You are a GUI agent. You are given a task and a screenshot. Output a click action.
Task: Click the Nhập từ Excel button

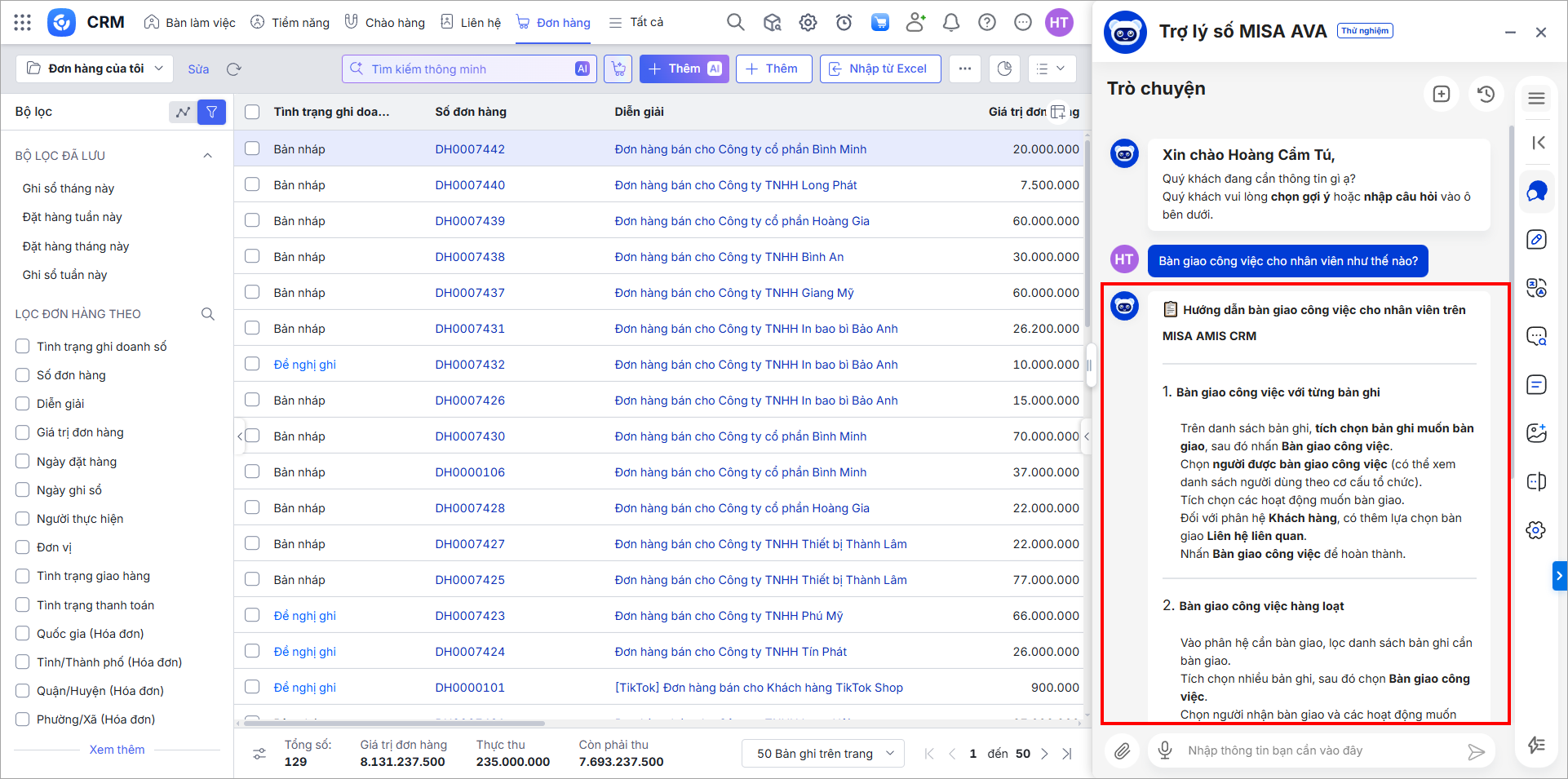click(x=879, y=69)
